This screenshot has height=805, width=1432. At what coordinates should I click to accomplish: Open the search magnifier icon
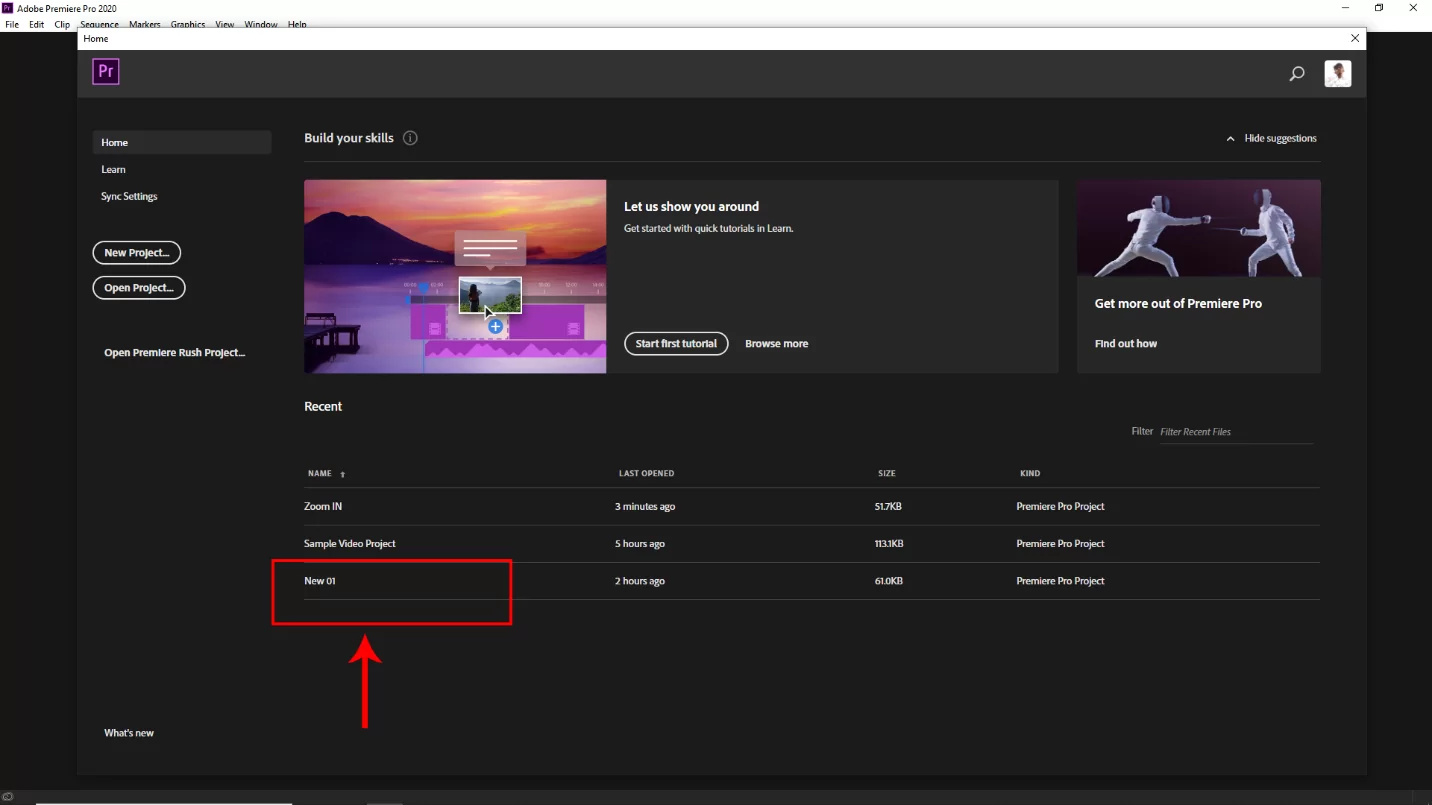pyautogui.click(x=1297, y=73)
